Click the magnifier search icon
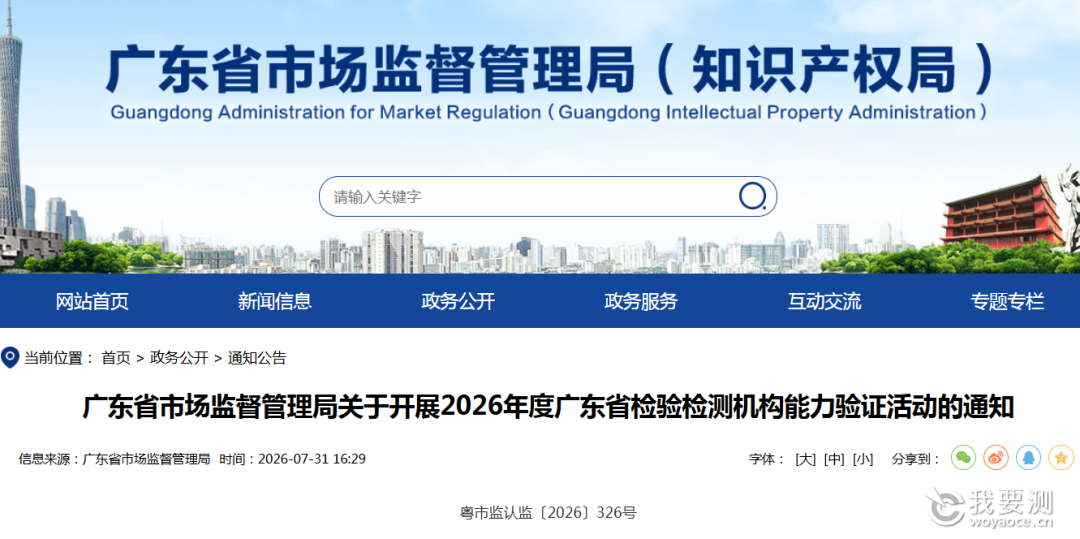 pyautogui.click(x=752, y=196)
